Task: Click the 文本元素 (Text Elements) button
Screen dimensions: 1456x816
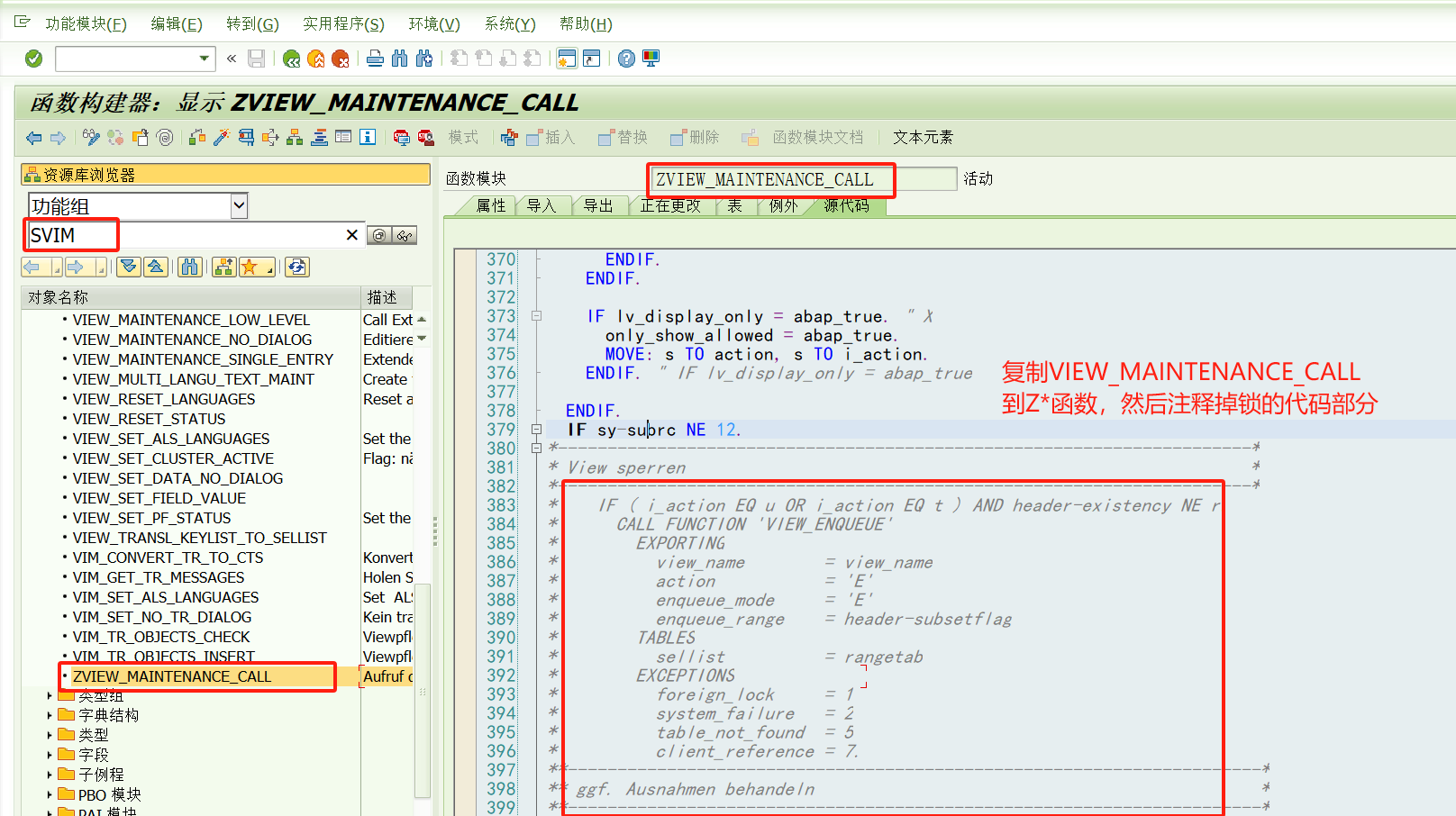Action: pos(923,138)
